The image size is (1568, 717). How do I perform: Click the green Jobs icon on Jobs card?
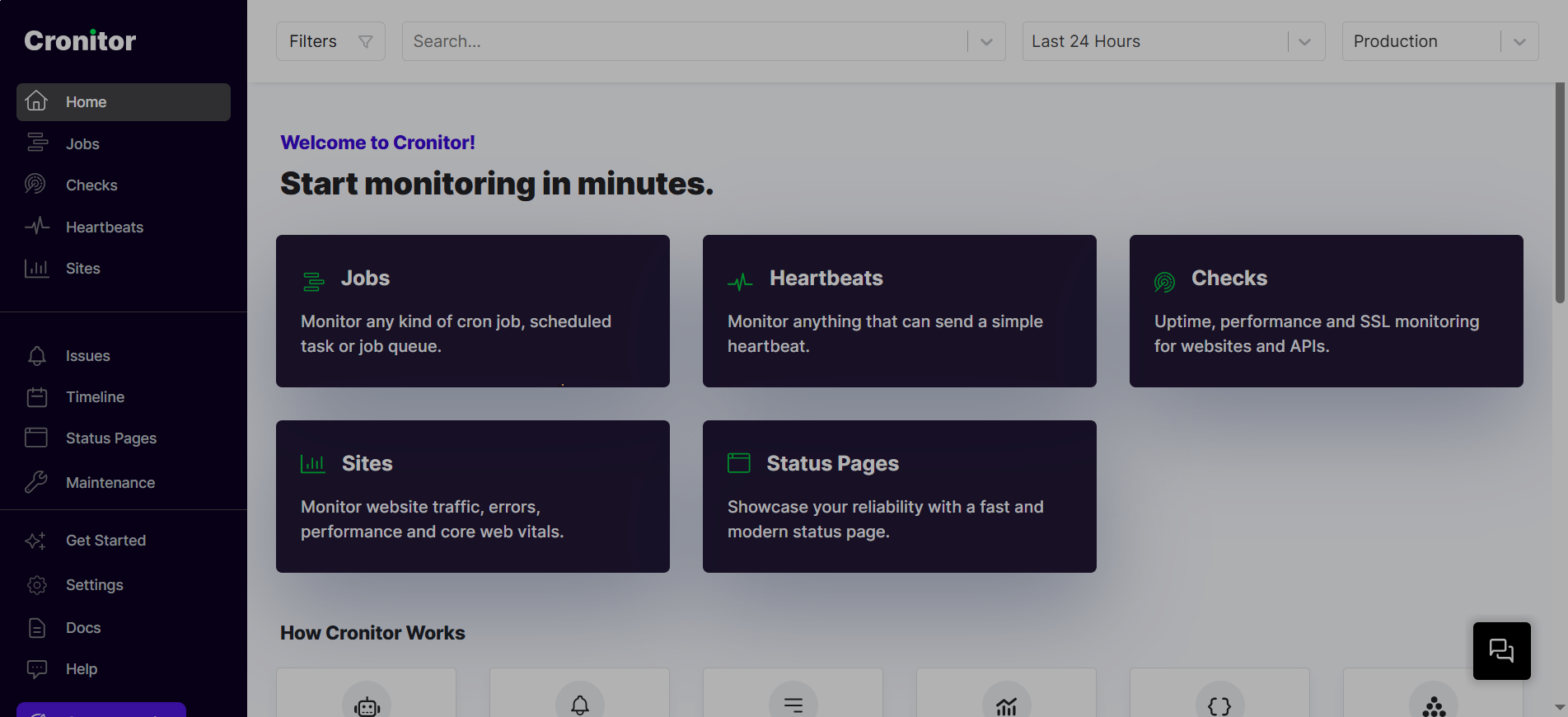314,282
